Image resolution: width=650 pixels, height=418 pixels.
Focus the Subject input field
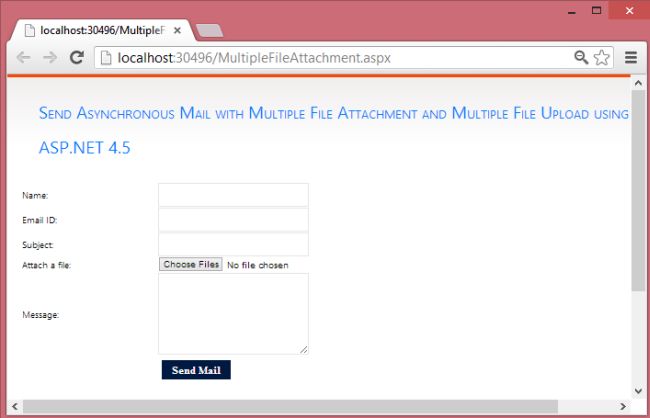point(233,245)
